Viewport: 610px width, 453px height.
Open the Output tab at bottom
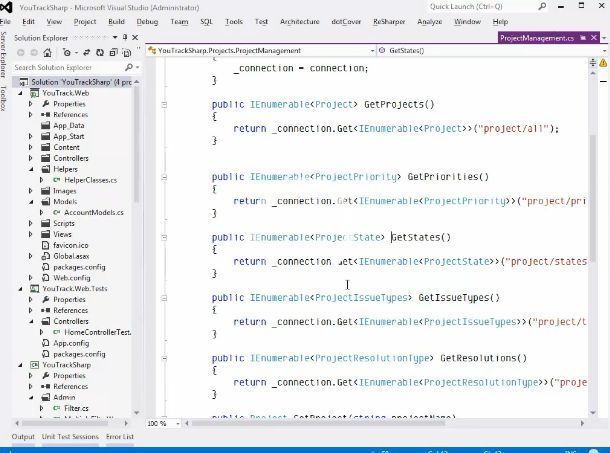(23, 437)
